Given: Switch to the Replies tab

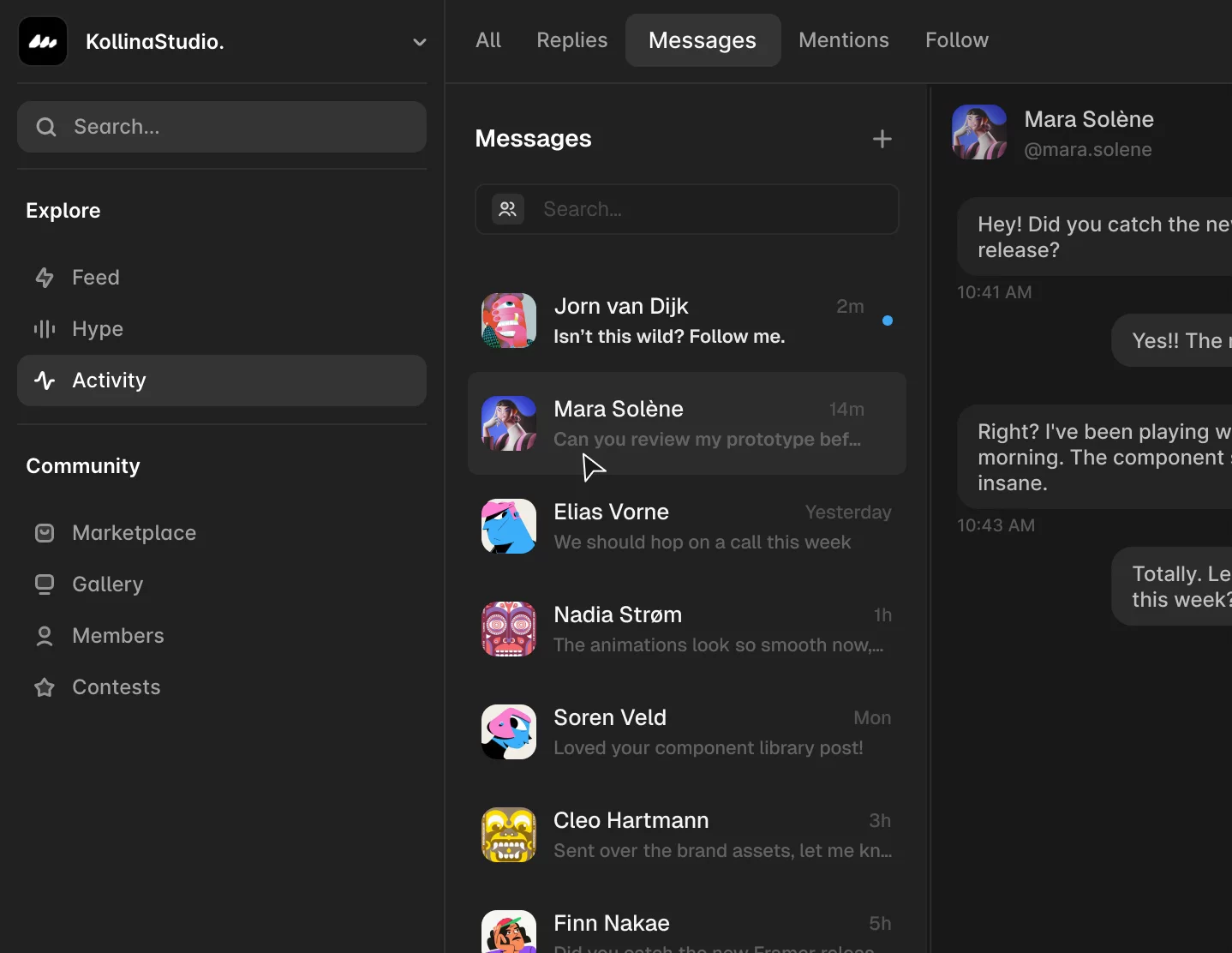Looking at the screenshot, I should click(571, 40).
